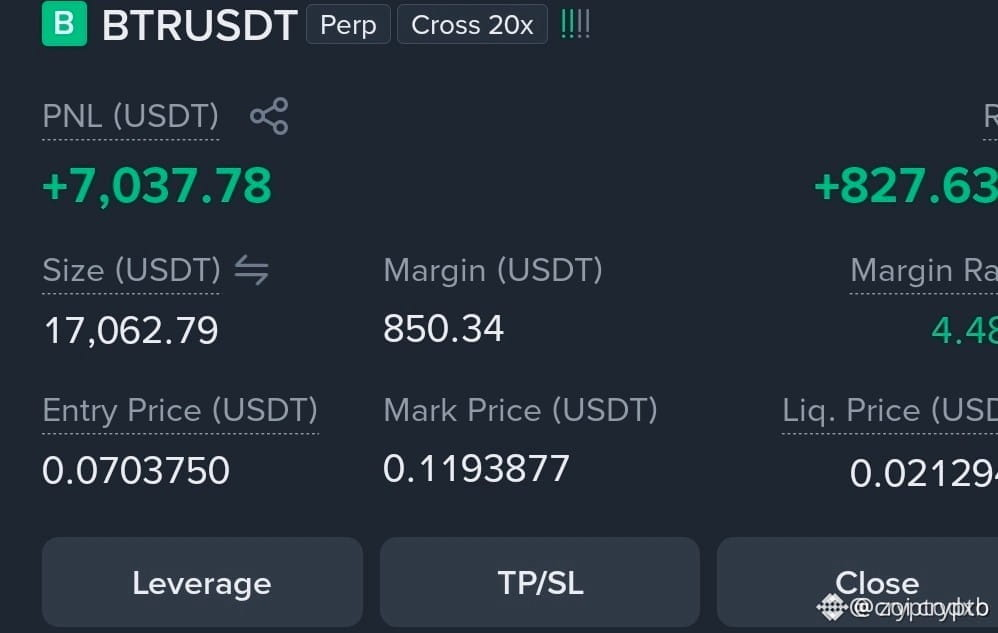Click the Perp contract tag
This screenshot has width=998, height=633.
click(x=348, y=25)
